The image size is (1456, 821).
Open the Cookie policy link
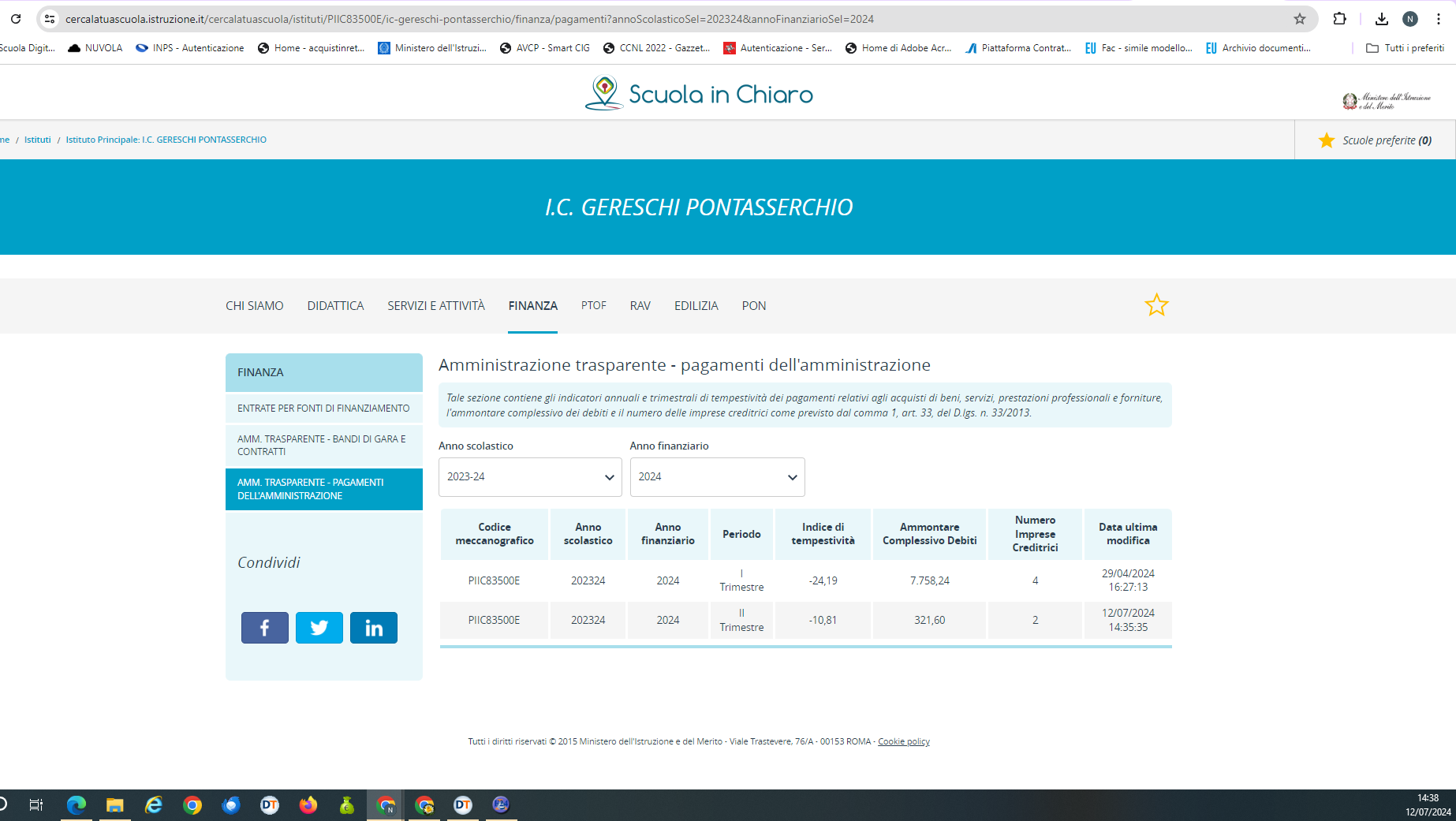tap(903, 741)
